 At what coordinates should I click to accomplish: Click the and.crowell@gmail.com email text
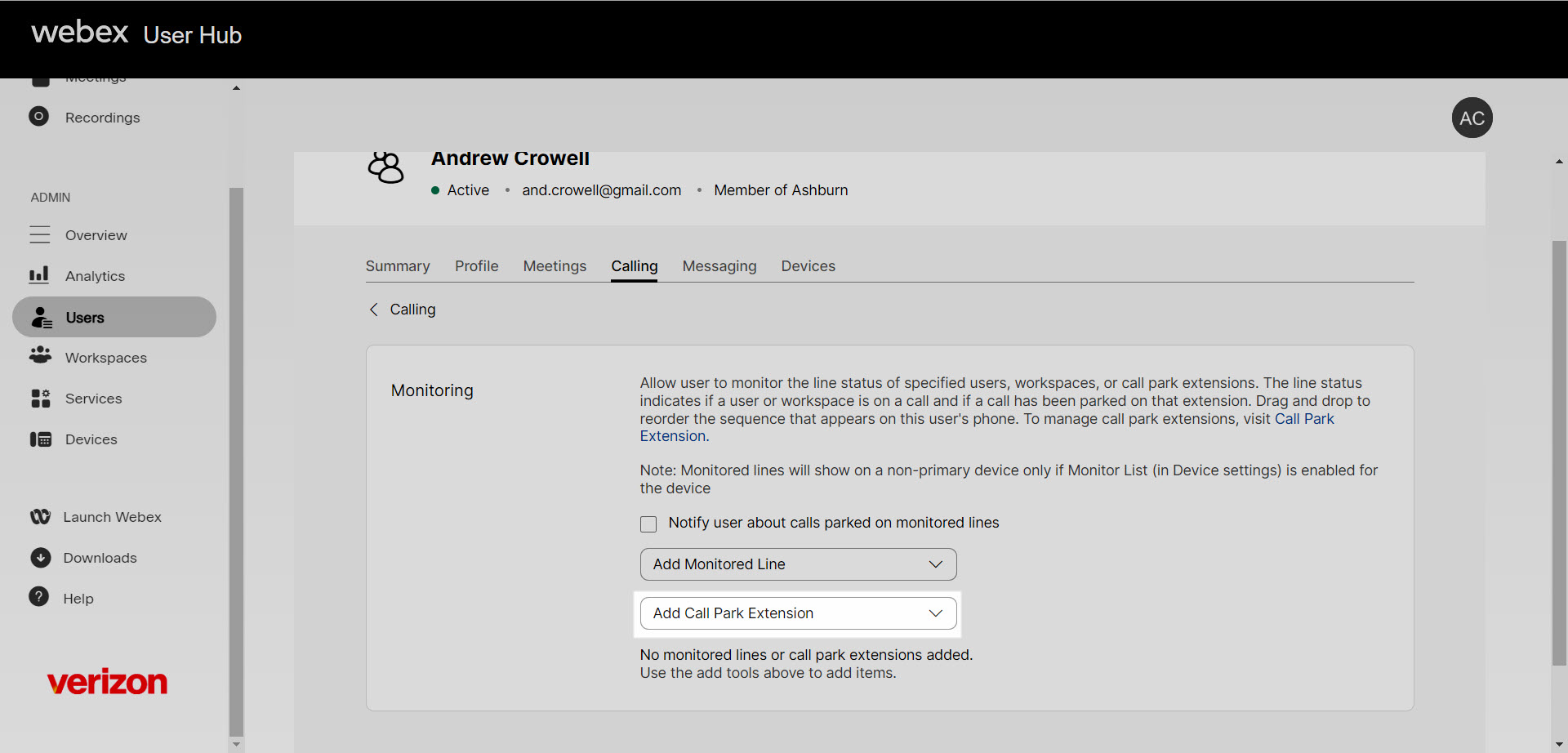point(602,190)
